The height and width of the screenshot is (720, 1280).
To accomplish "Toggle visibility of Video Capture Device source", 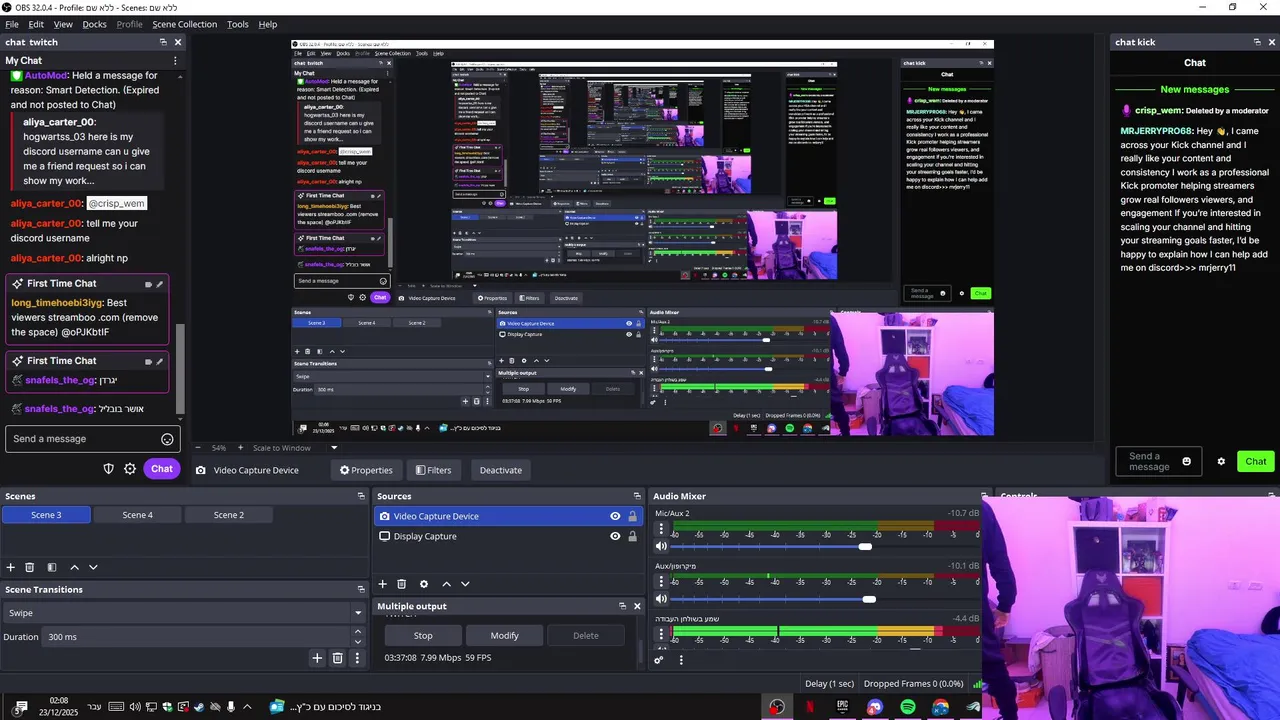I will pos(615,516).
